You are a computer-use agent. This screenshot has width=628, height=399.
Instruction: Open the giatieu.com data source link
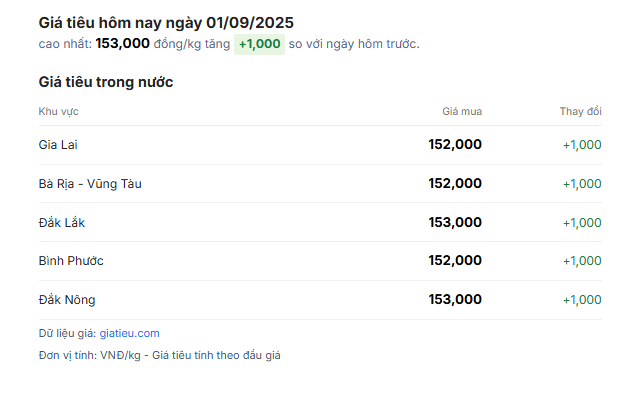(129, 333)
